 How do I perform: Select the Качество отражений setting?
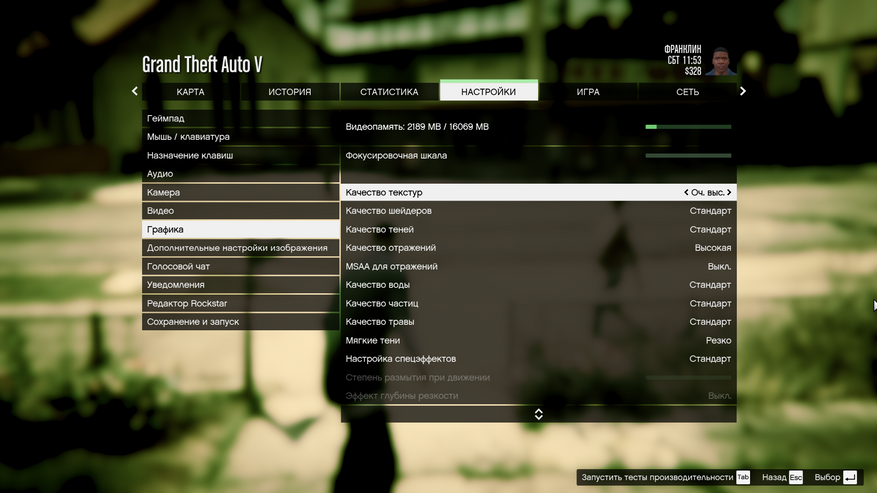click(539, 247)
